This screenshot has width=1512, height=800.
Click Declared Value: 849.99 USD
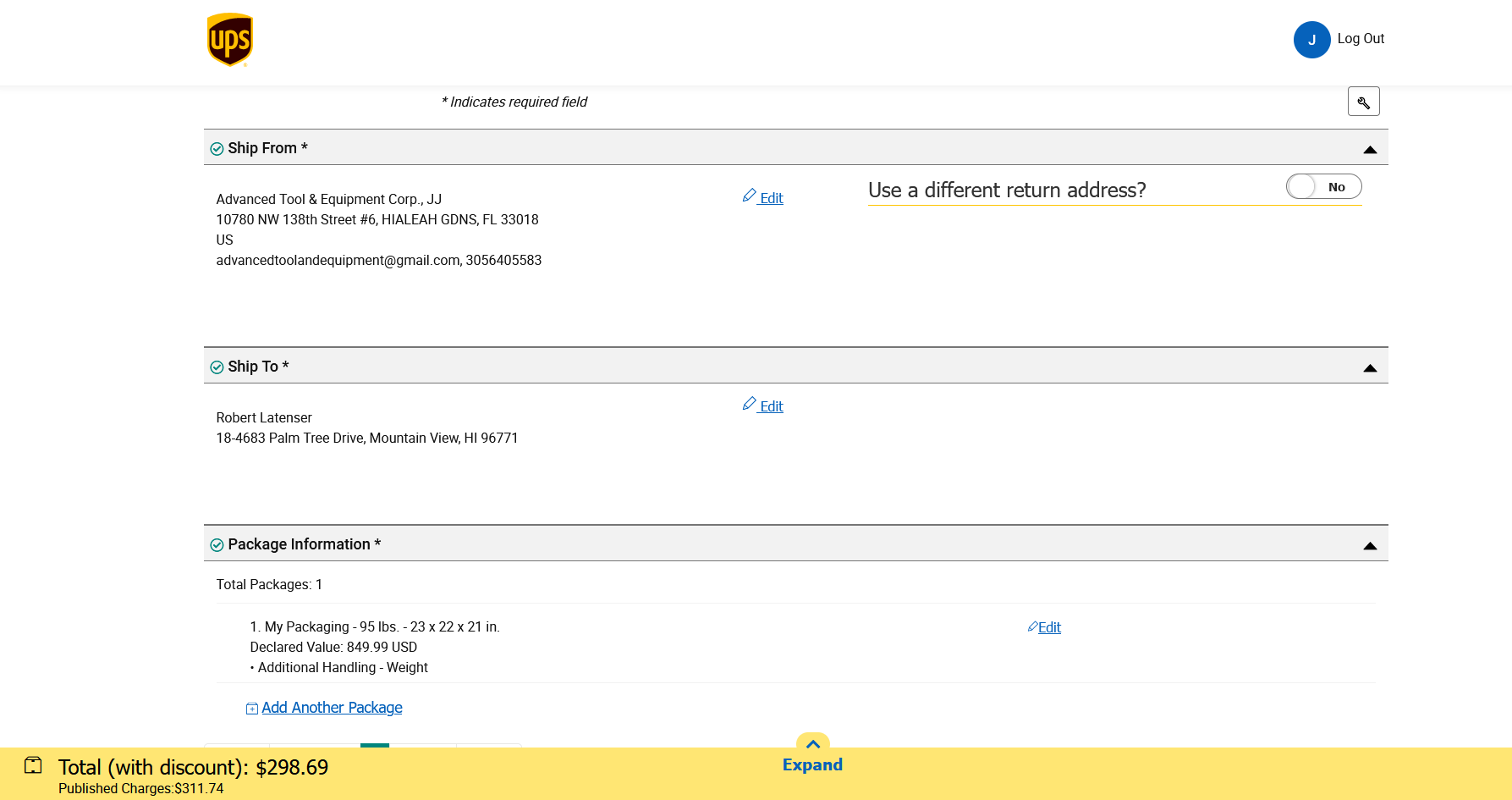pyautogui.click(x=333, y=648)
